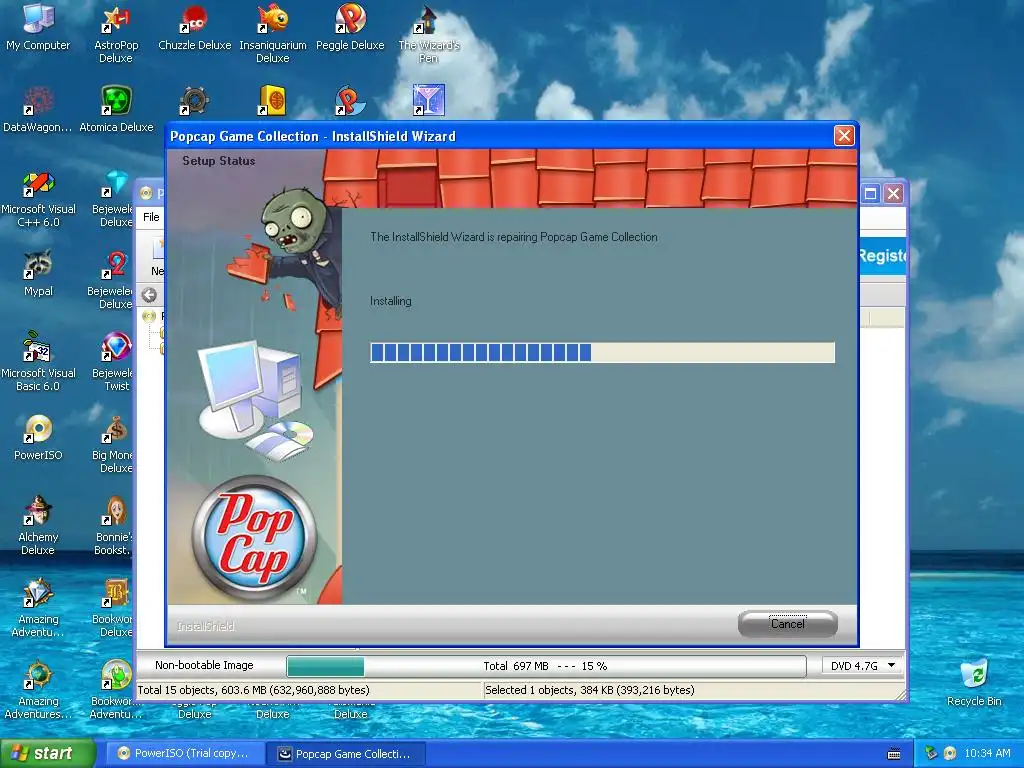Click the Register link in PowerISO

pyautogui.click(x=882, y=255)
